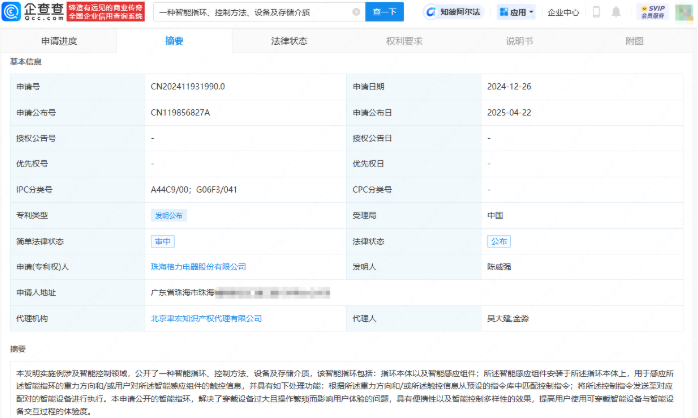
Task: Click the 简单法律状态 label cell
Action: tap(77, 241)
